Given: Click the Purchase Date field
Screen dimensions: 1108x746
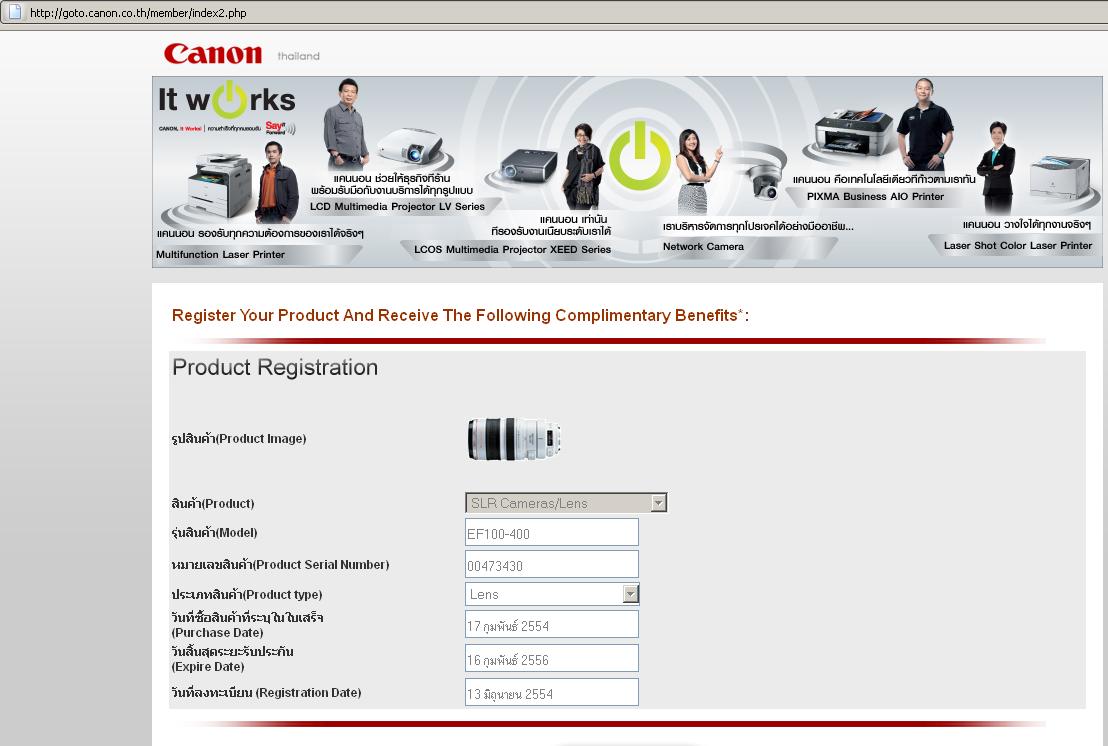Looking at the screenshot, I should 551,626.
